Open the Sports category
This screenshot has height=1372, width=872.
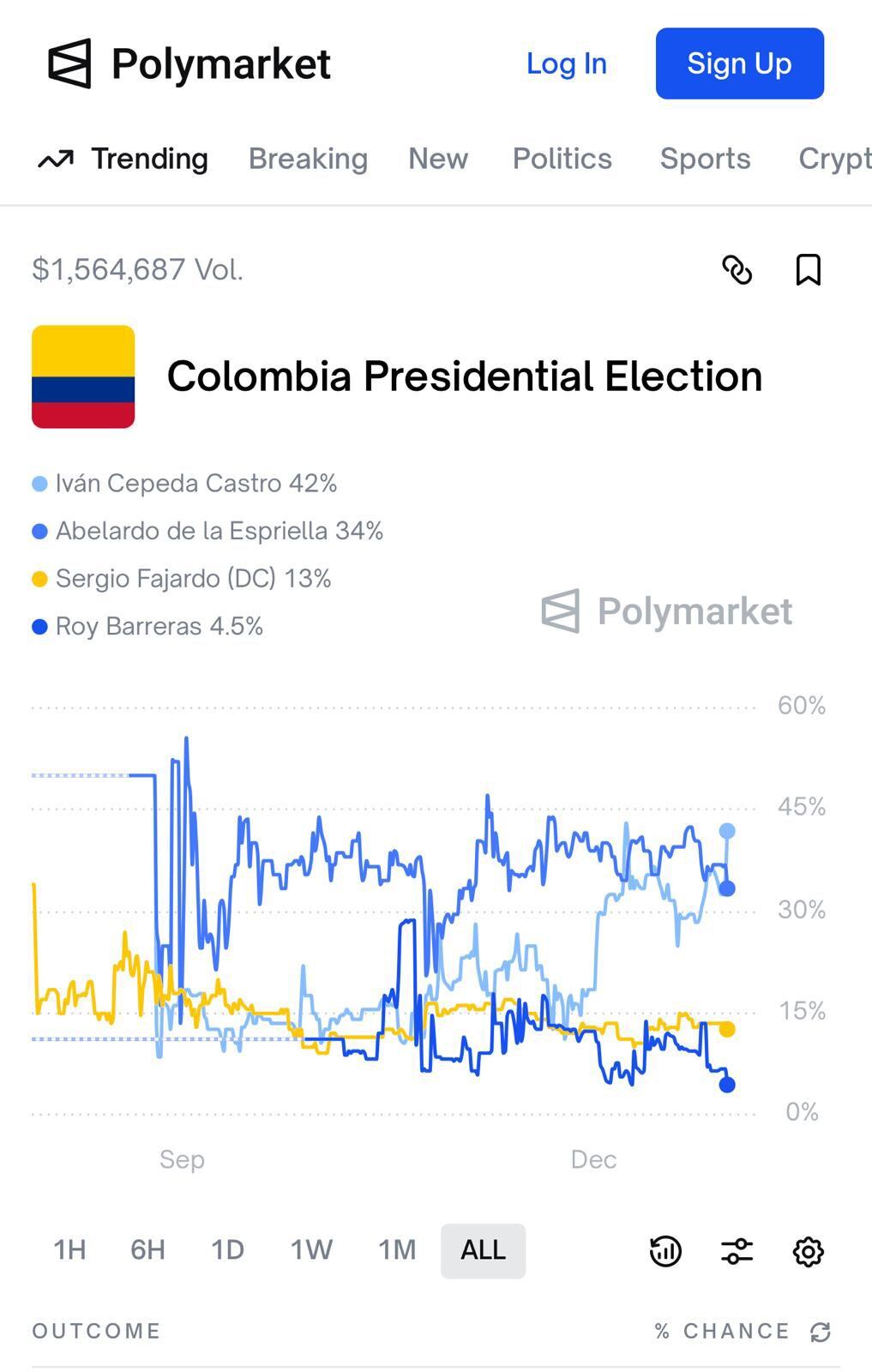705,159
